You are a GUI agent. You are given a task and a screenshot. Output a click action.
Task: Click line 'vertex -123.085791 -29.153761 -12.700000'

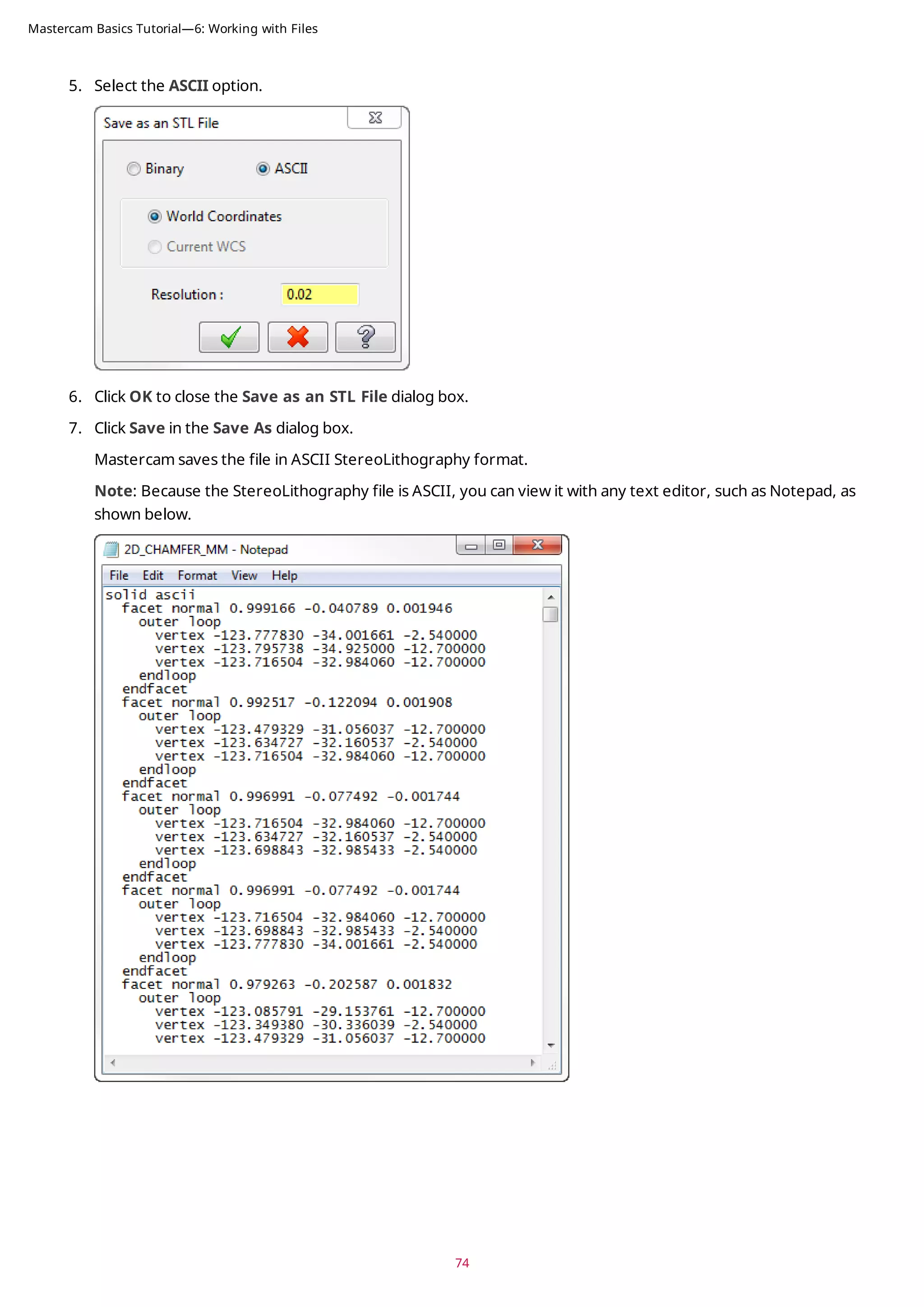tap(320, 1011)
